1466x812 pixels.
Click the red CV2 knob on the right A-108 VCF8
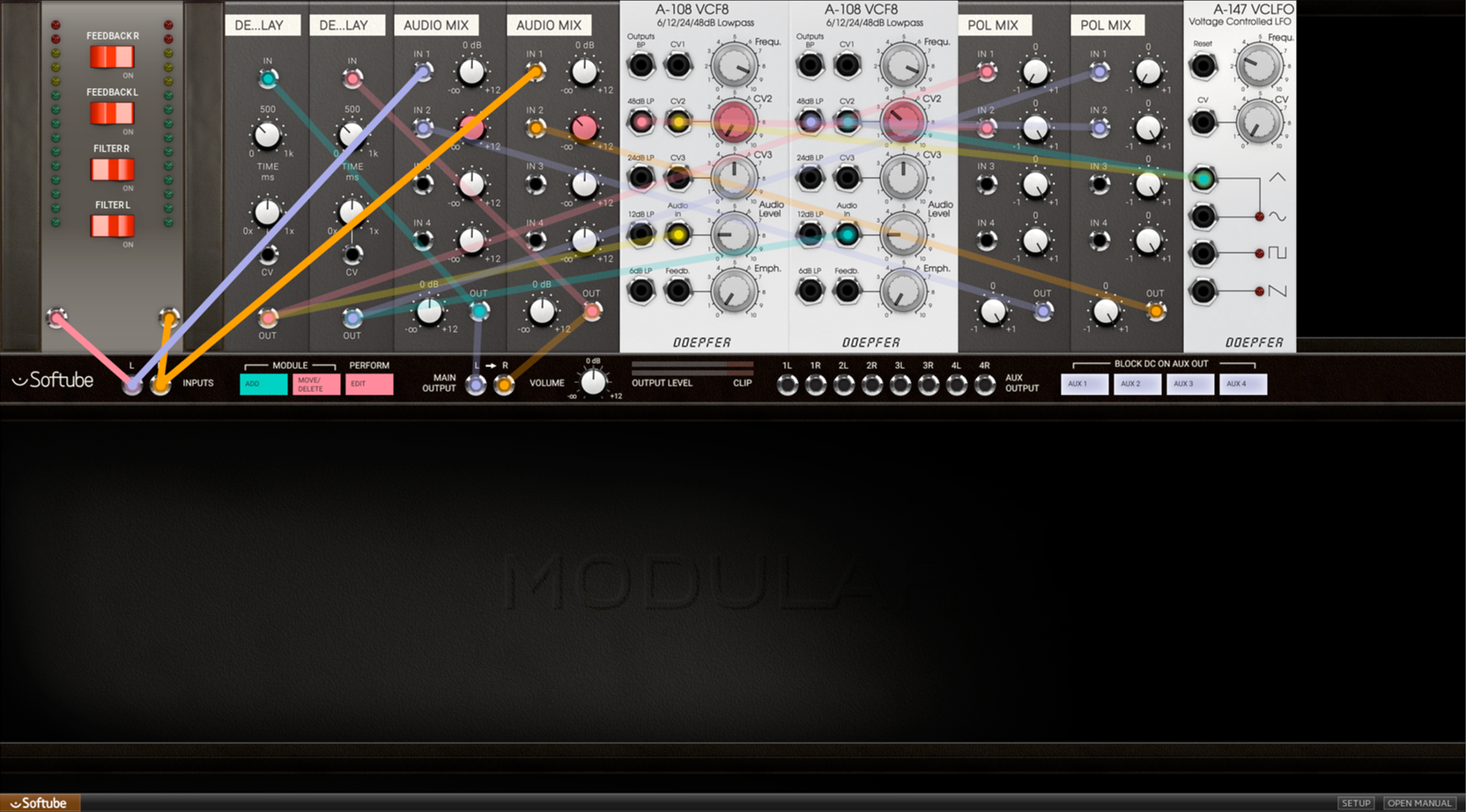(902, 122)
